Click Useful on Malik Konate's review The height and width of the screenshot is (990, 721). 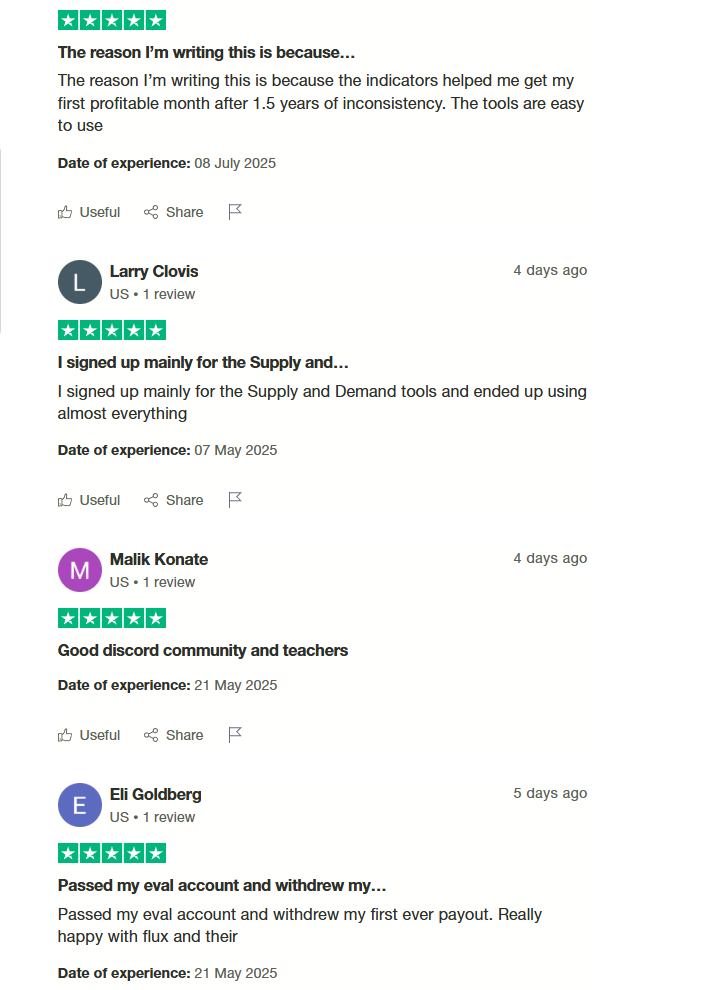[x=89, y=735]
